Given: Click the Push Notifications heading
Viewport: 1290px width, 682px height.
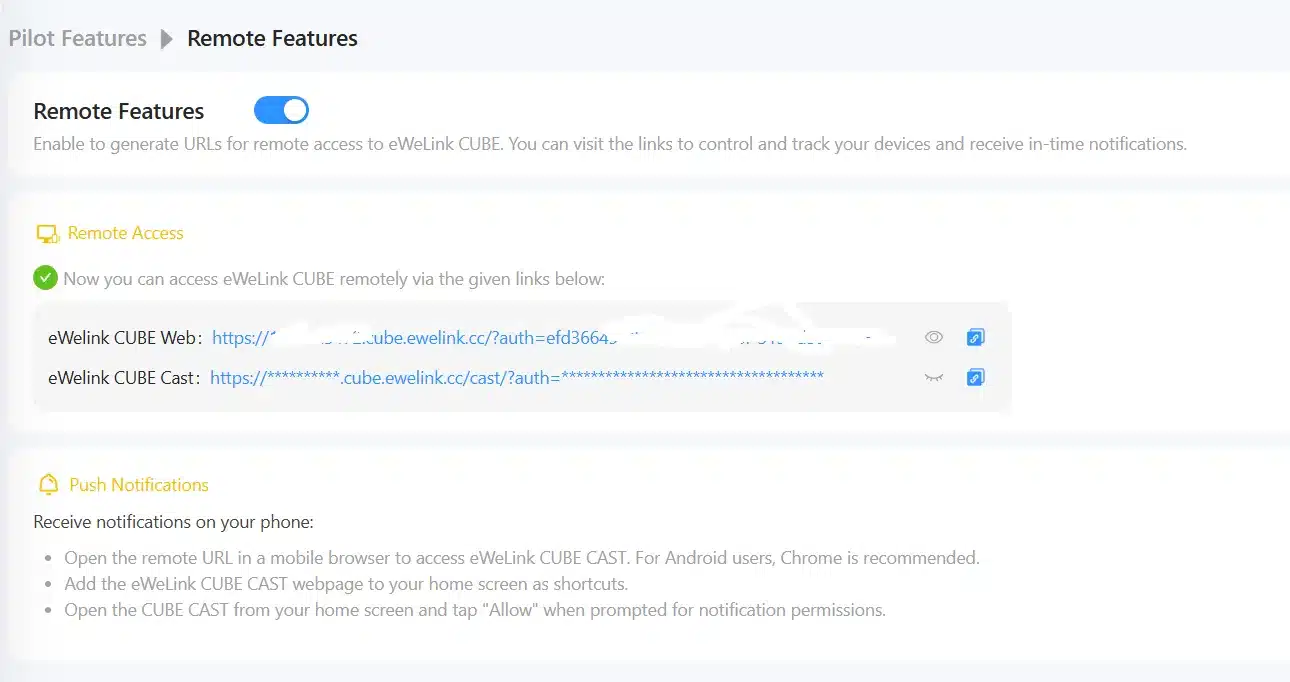Looking at the screenshot, I should click(139, 485).
